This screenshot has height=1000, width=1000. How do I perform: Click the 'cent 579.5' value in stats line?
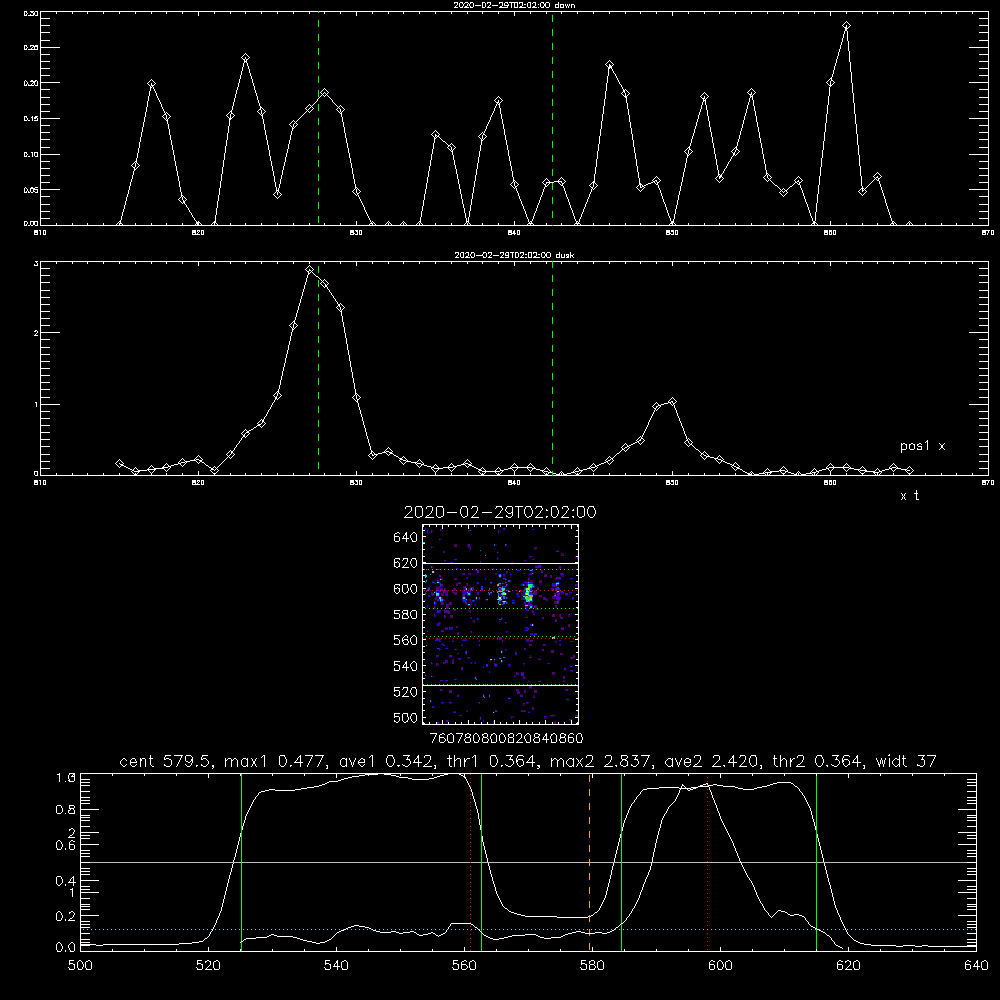click(x=167, y=761)
